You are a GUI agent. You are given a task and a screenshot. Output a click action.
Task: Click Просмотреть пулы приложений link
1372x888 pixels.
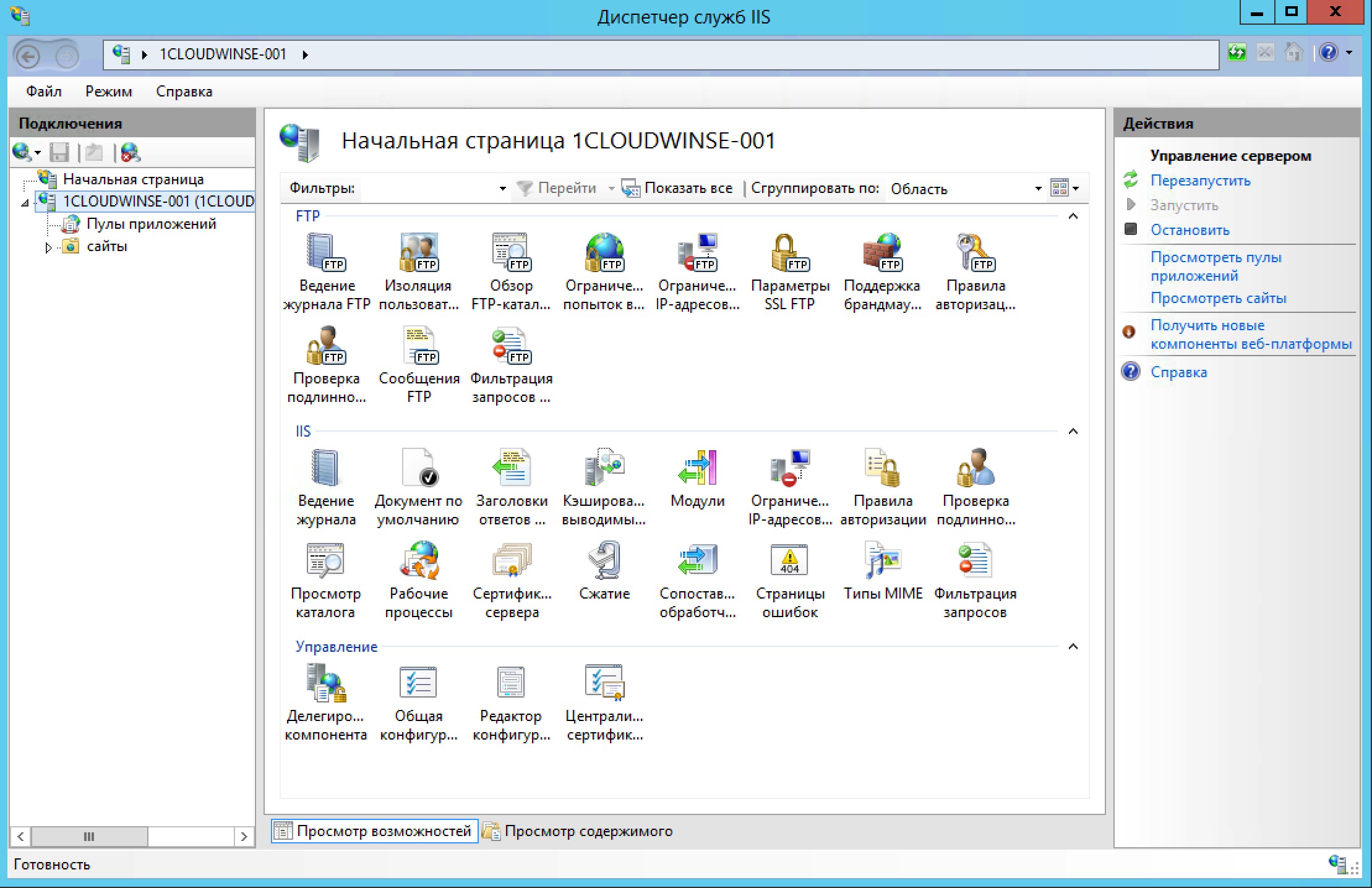pos(1216,267)
